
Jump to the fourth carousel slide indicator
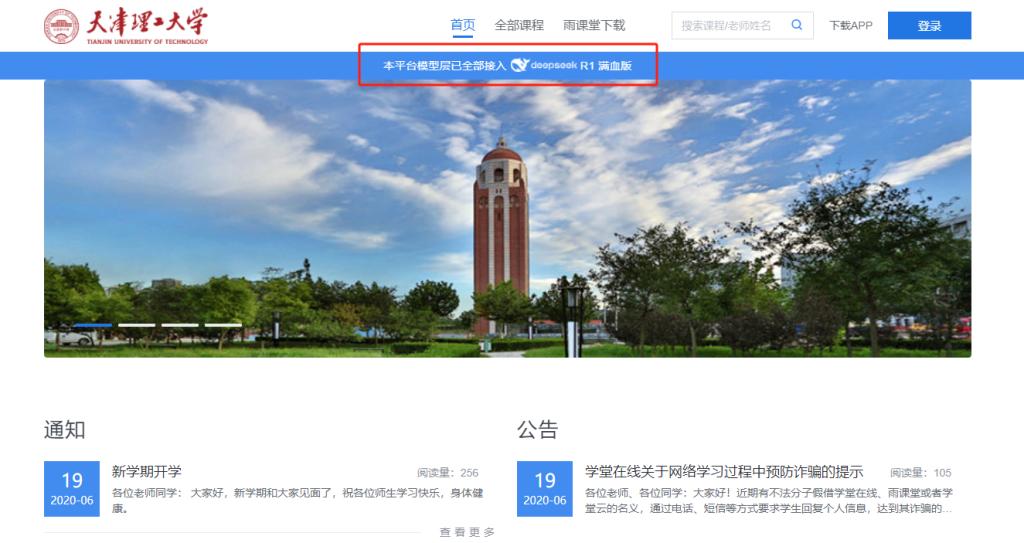tap(223, 325)
